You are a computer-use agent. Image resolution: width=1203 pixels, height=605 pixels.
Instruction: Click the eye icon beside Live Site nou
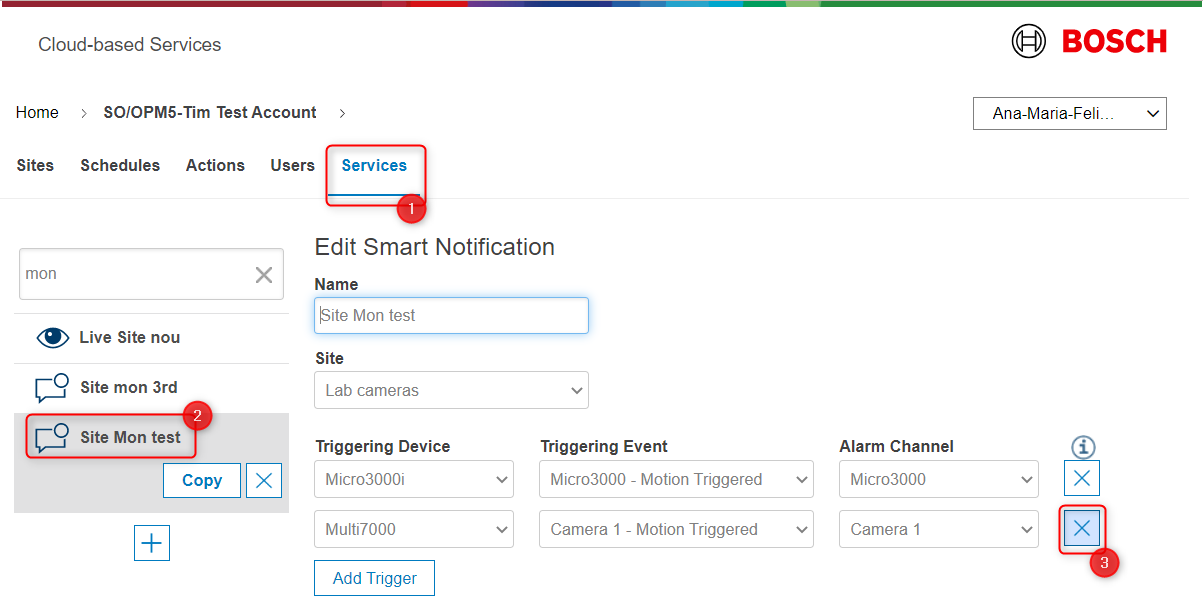pyautogui.click(x=52, y=338)
